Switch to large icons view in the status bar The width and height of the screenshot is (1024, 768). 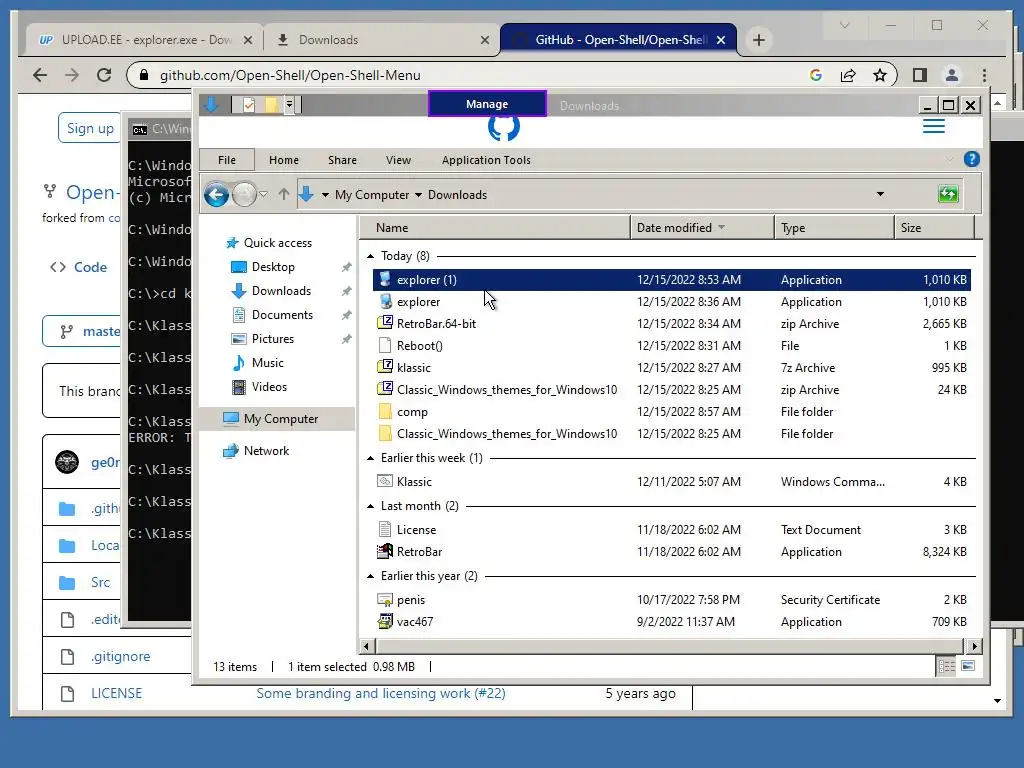click(968, 666)
